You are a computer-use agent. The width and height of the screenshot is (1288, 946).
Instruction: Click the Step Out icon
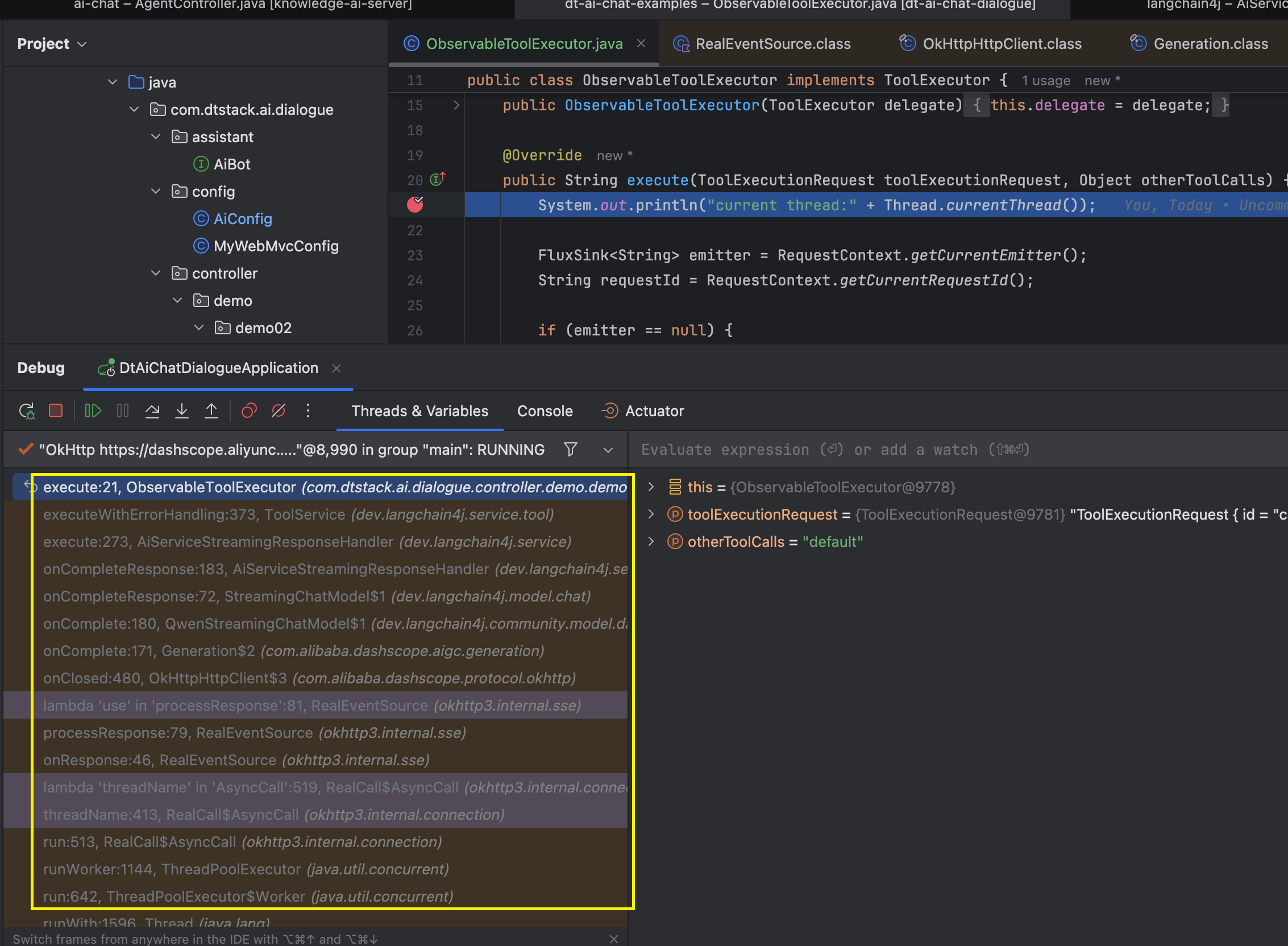[x=211, y=411]
